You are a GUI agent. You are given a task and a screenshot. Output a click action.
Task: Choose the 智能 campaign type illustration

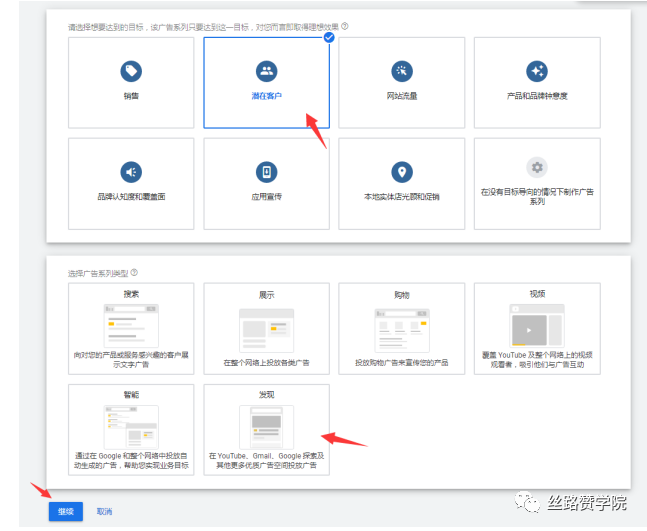[131, 427]
